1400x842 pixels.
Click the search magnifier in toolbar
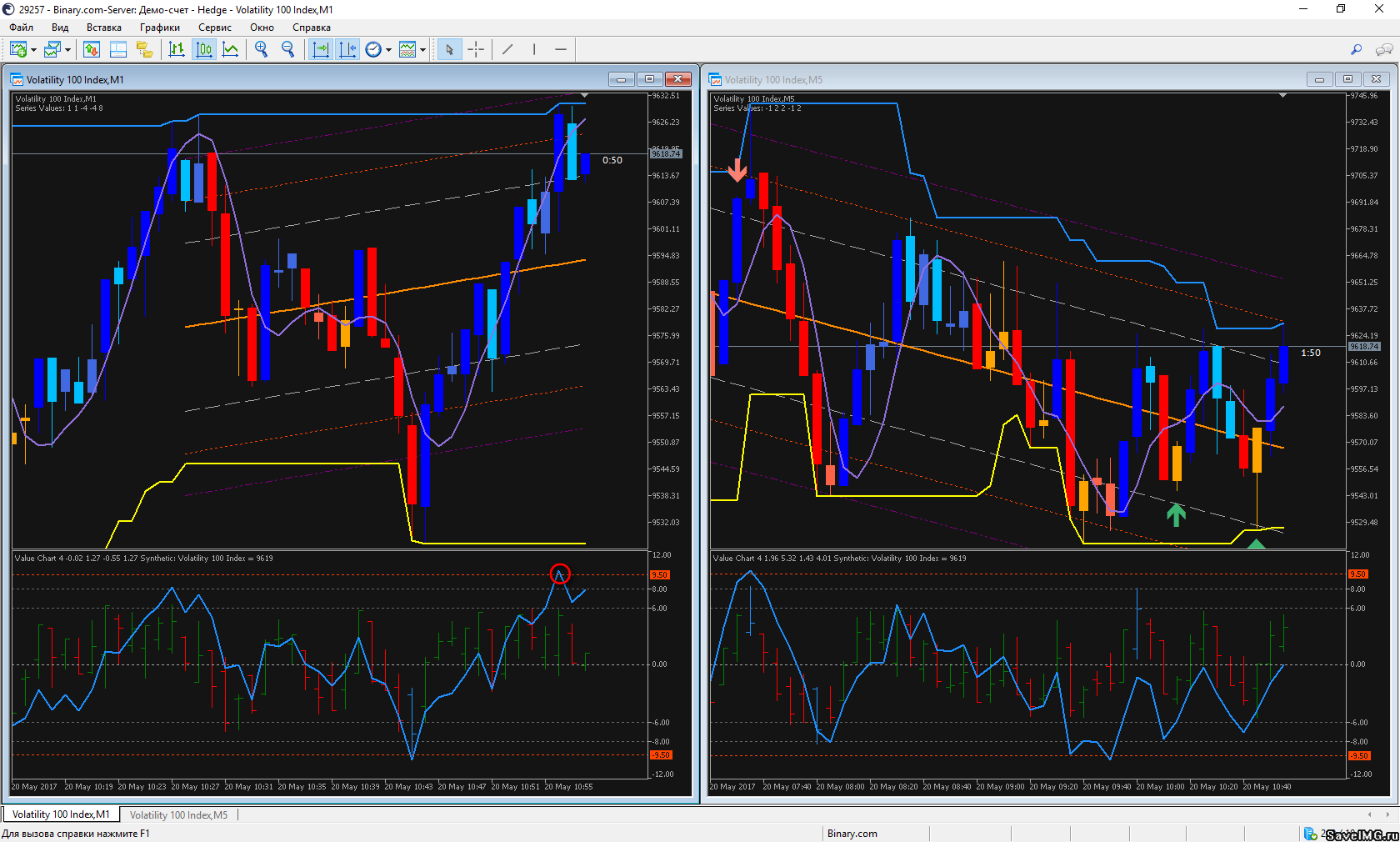[x=1356, y=50]
